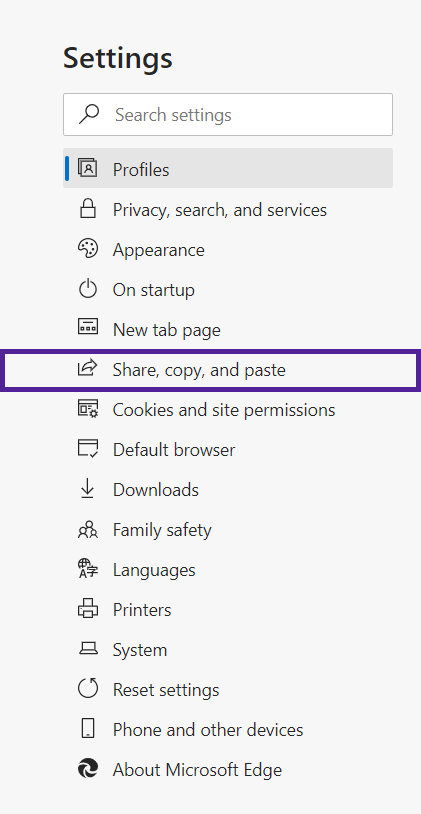
Task: Click the magnifier icon in search box
Action: pos(89,114)
